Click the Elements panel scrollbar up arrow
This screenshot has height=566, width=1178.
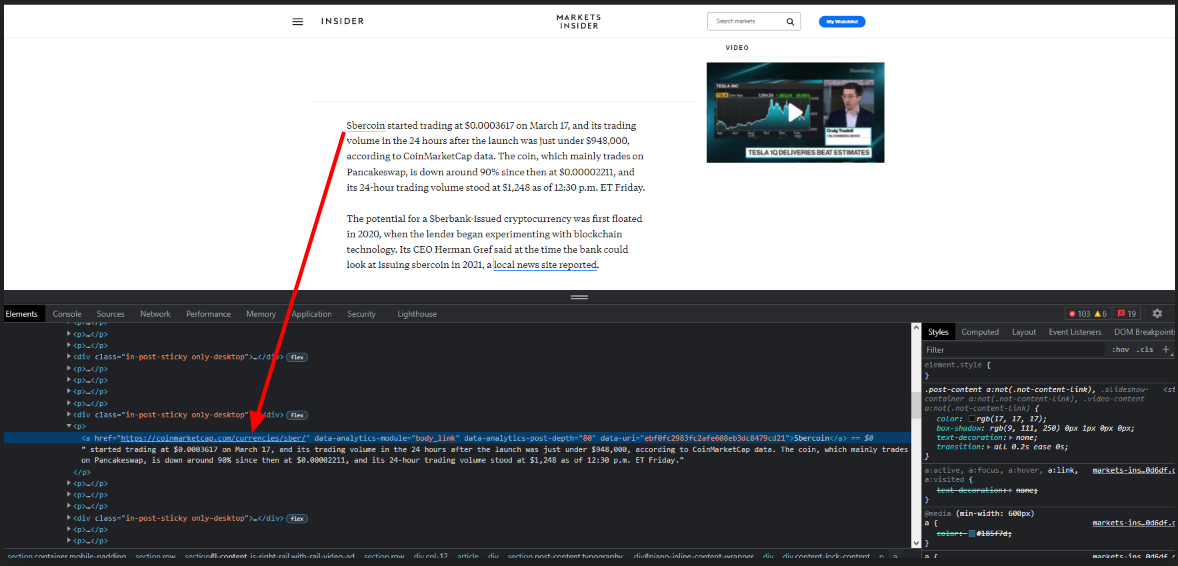[x=916, y=328]
